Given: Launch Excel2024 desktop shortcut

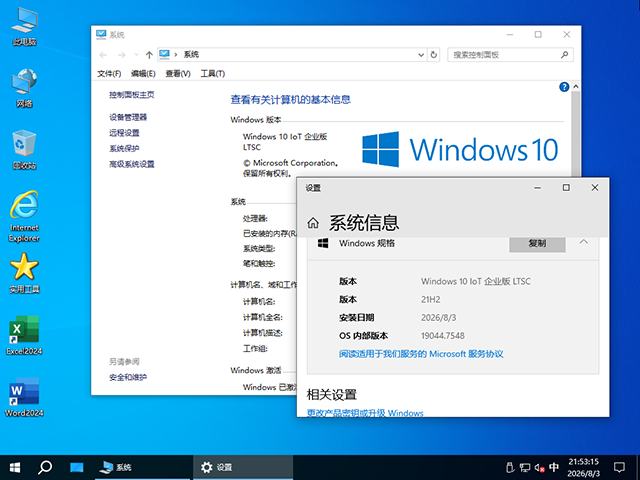Looking at the screenshot, I should [24, 335].
